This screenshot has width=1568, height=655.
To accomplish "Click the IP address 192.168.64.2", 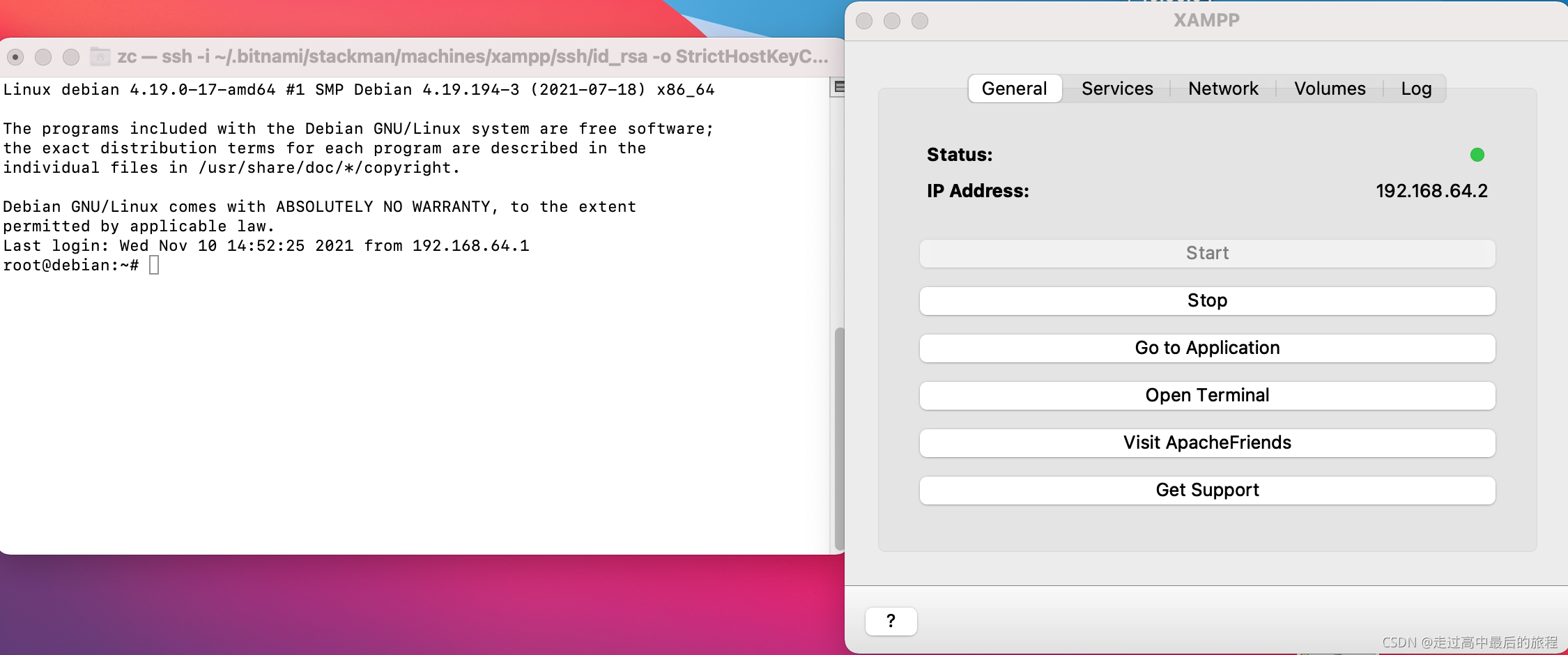I will tap(1431, 191).
